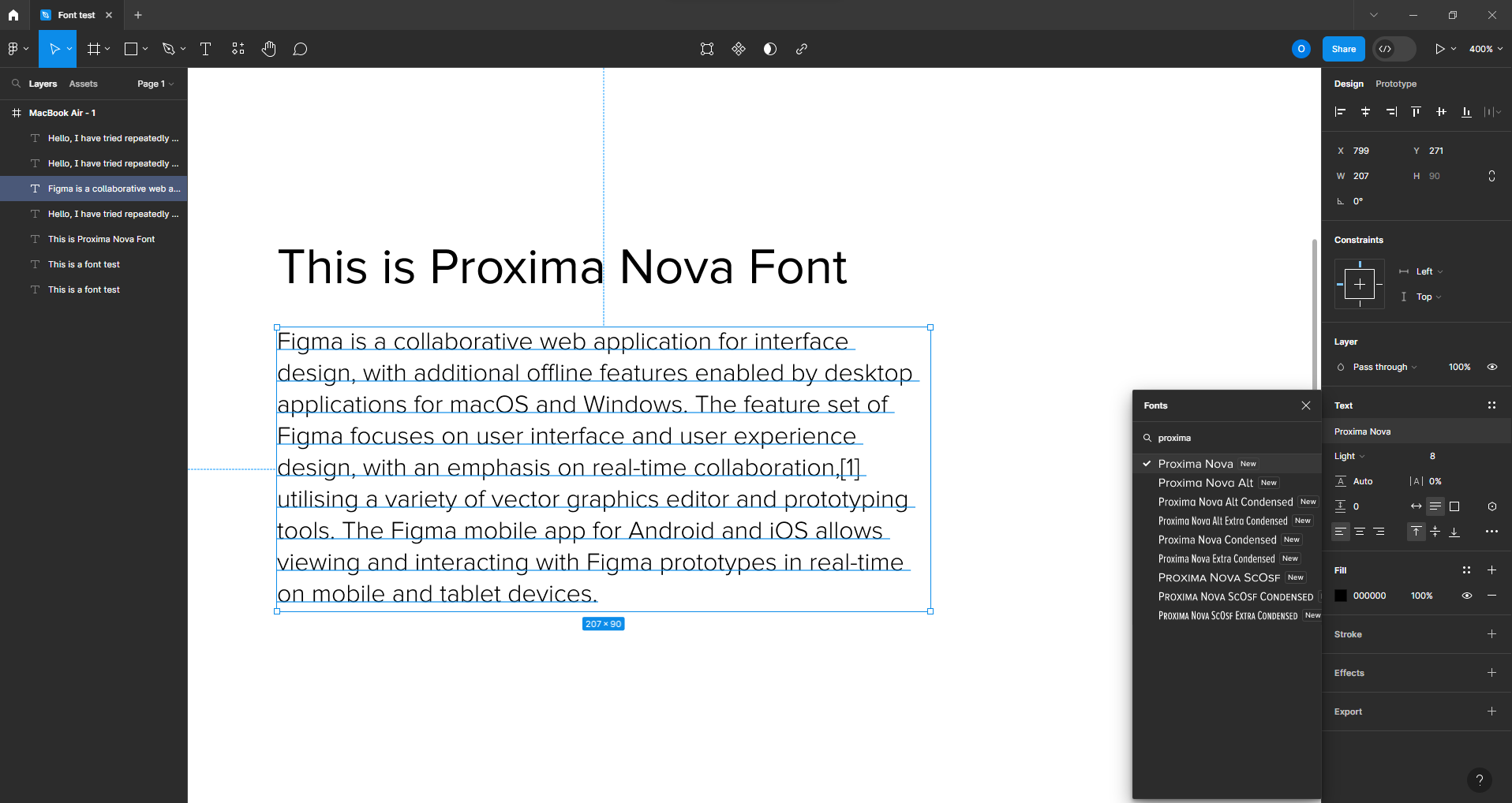This screenshot has height=803, width=1512.
Task: Select MacBook Air - 1 frame layer
Action: coord(94,113)
